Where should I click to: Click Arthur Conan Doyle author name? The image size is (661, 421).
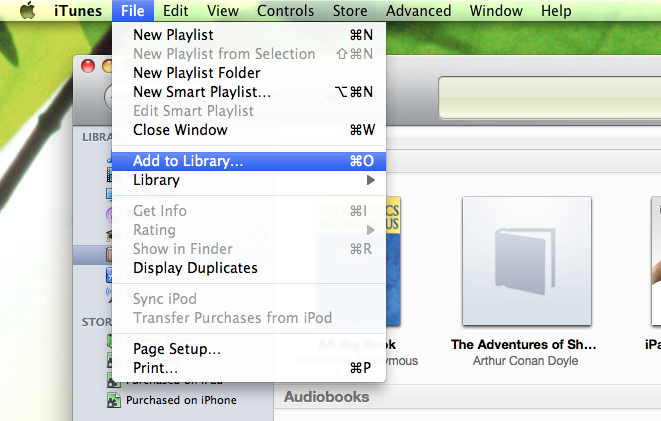point(525,361)
